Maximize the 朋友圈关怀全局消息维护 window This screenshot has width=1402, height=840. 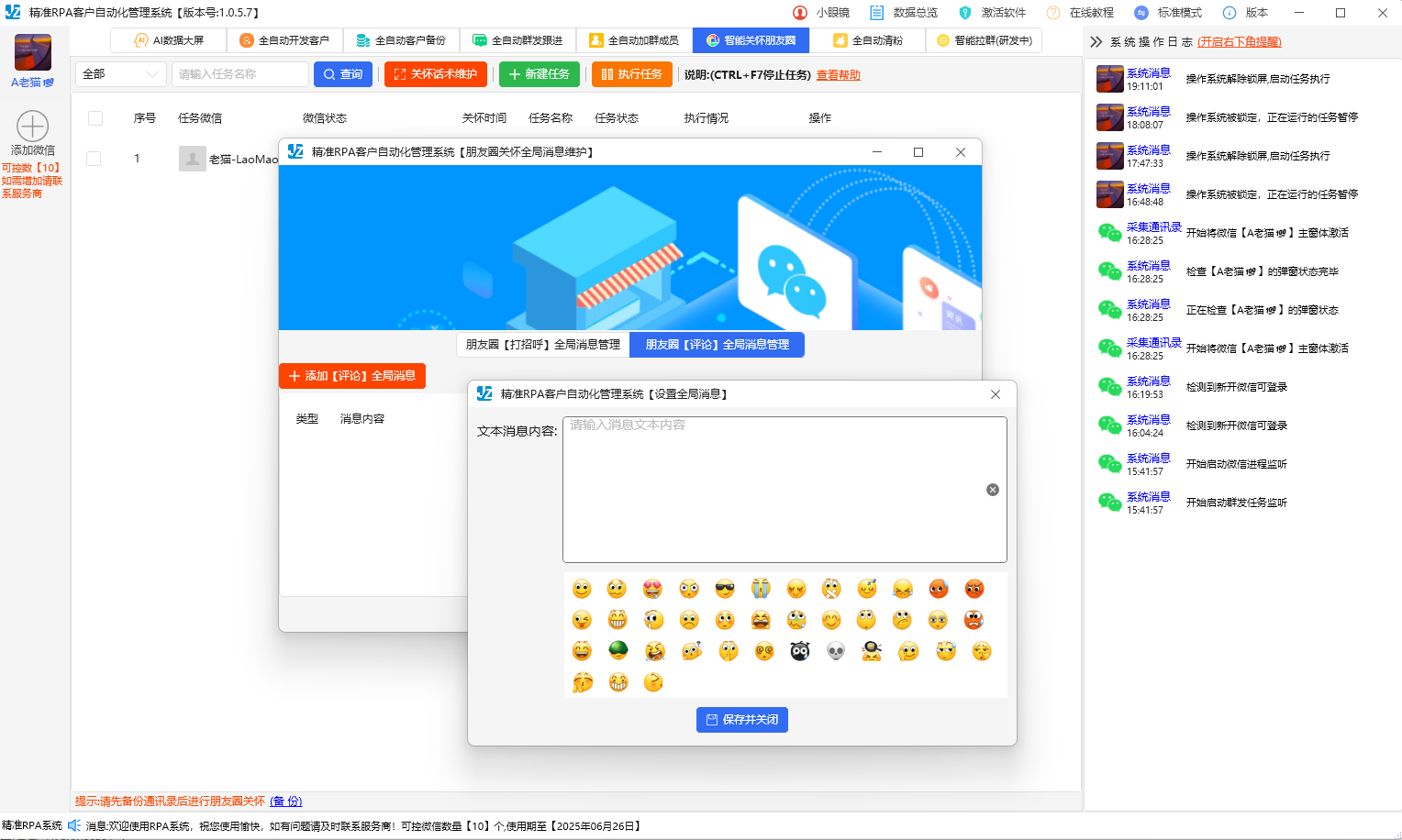(x=918, y=152)
